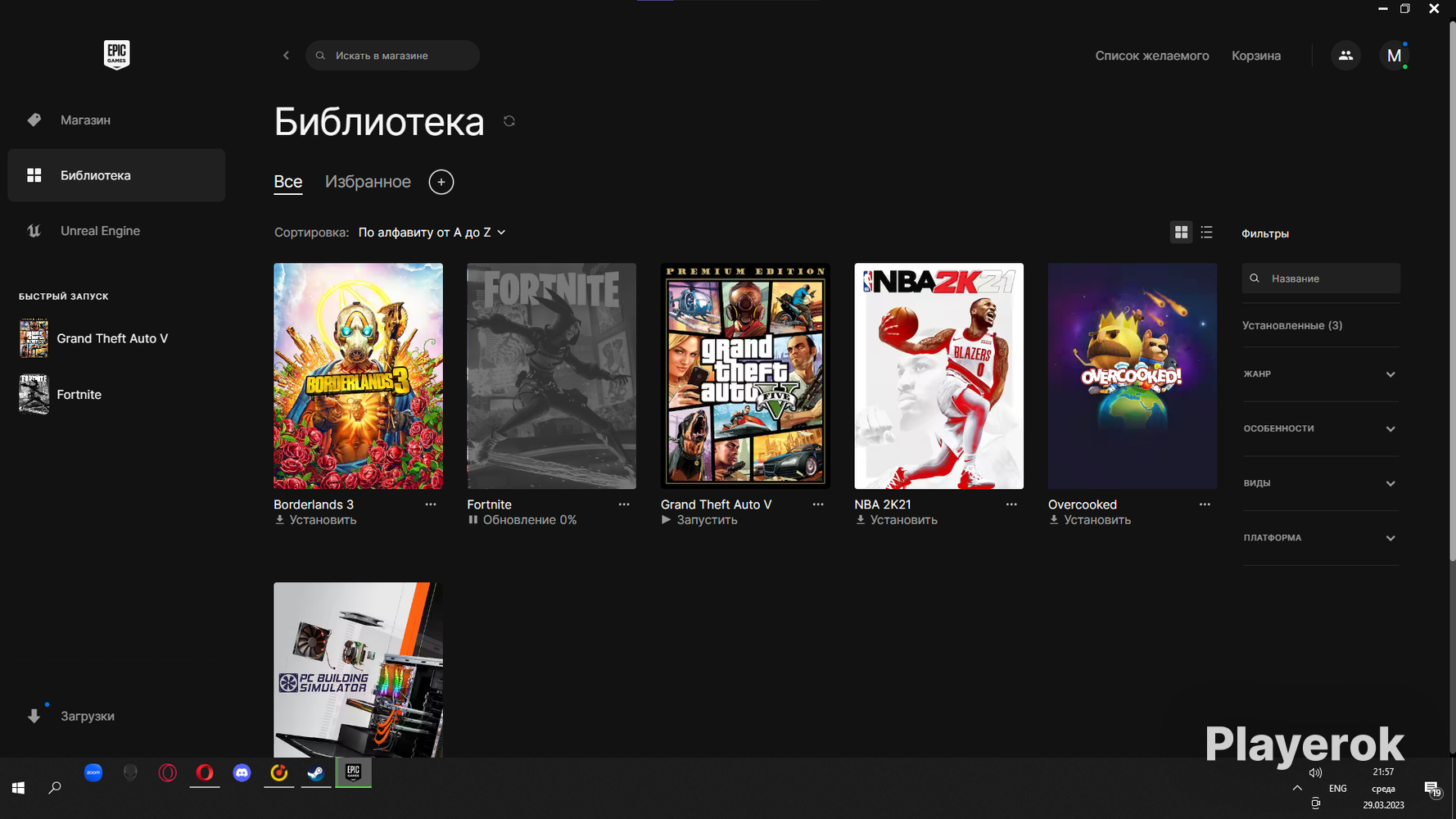The width and height of the screenshot is (1456, 819).
Task: Open the Fortnite cover art
Action: [551, 376]
